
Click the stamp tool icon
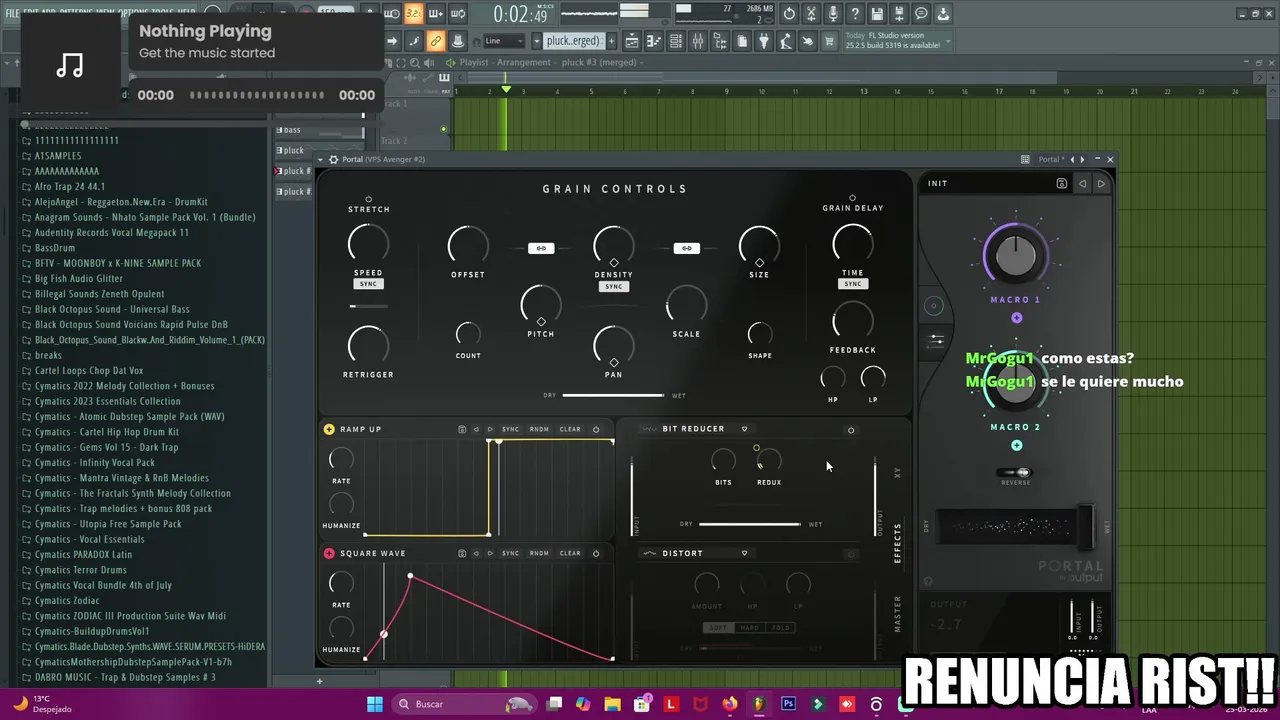coord(458,41)
